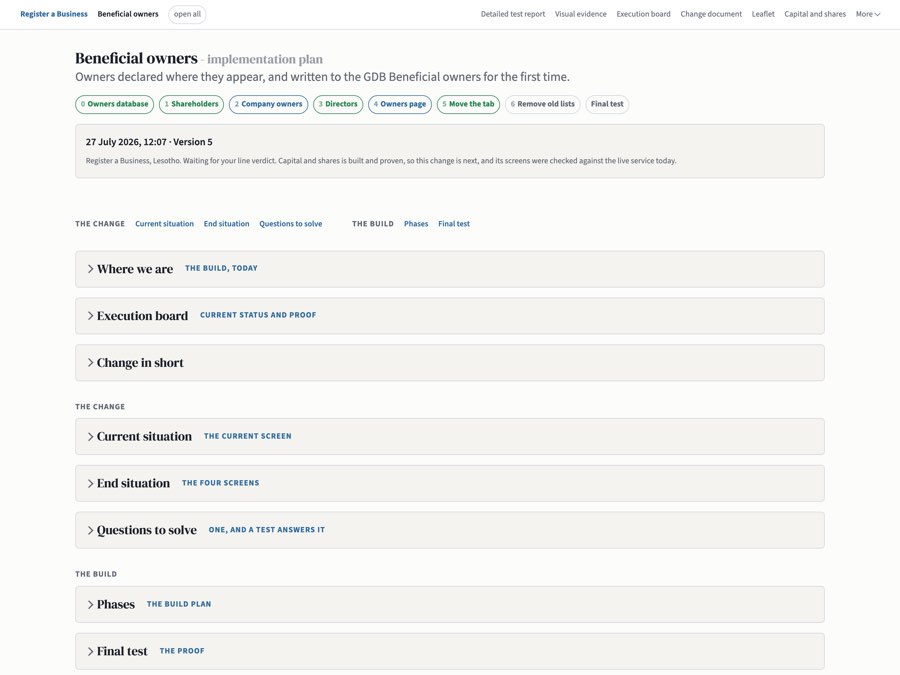Expand the Current situation section
Viewport: 900px width, 675px height.
pyautogui.click(x=449, y=437)
